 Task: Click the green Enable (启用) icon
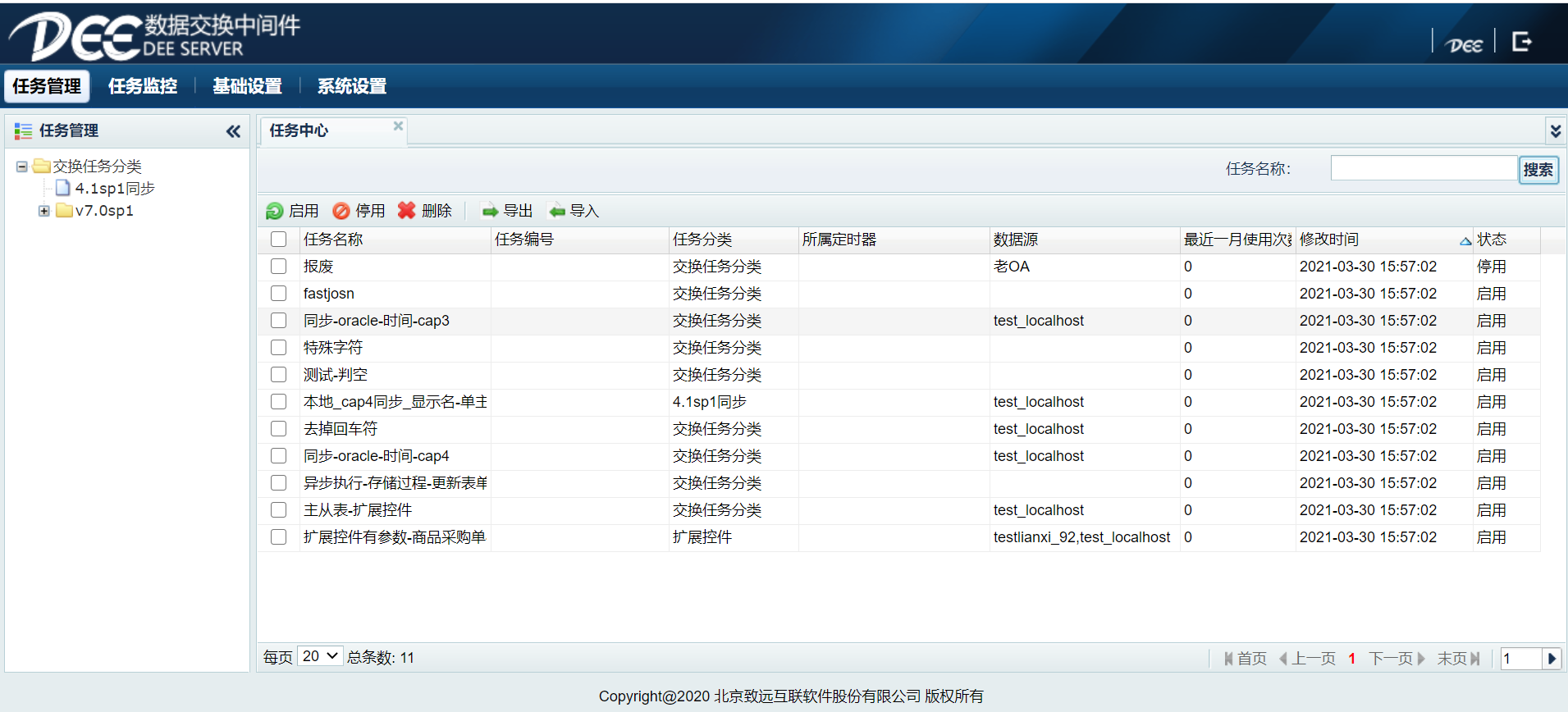274,212
